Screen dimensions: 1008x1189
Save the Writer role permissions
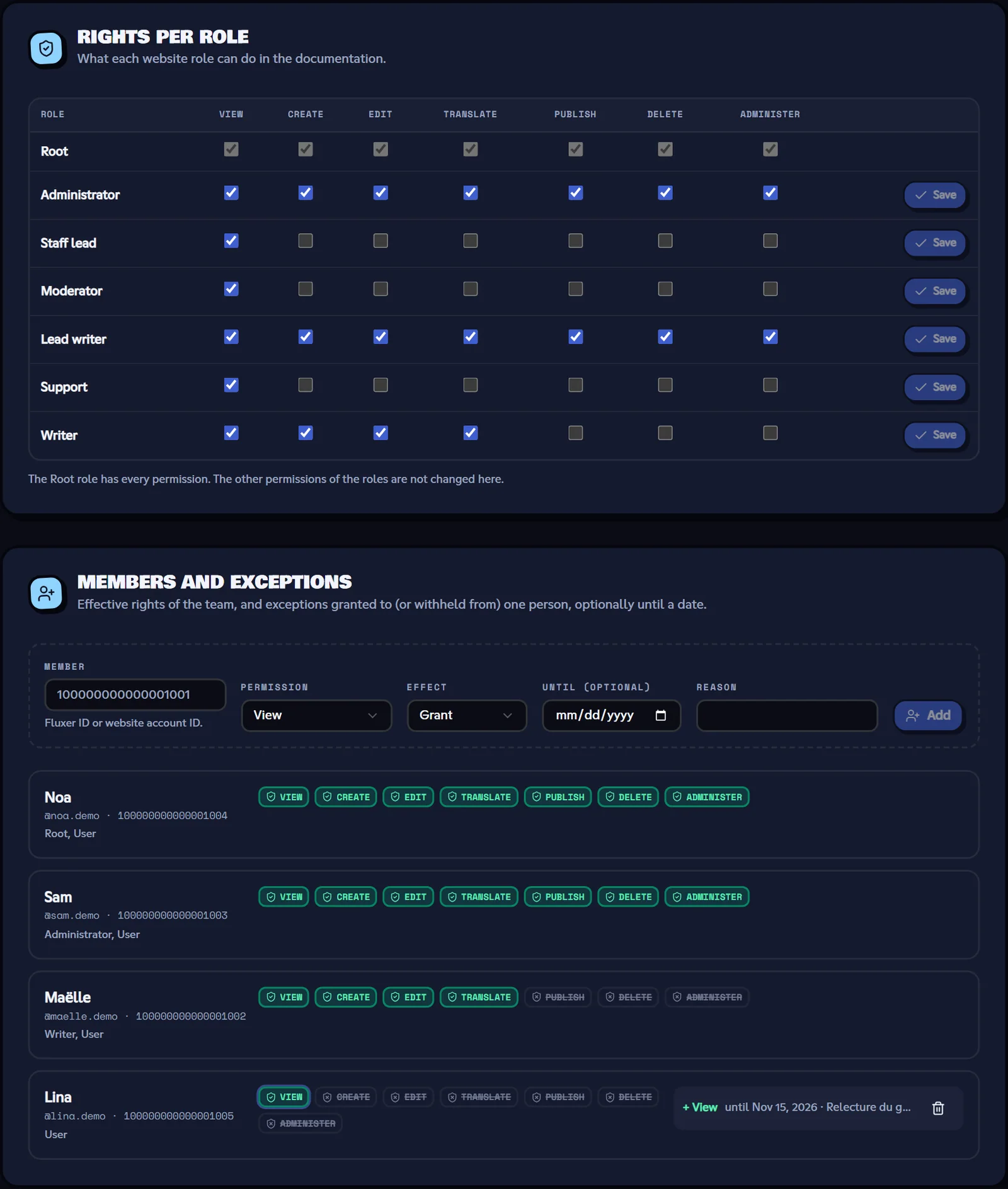935,435
